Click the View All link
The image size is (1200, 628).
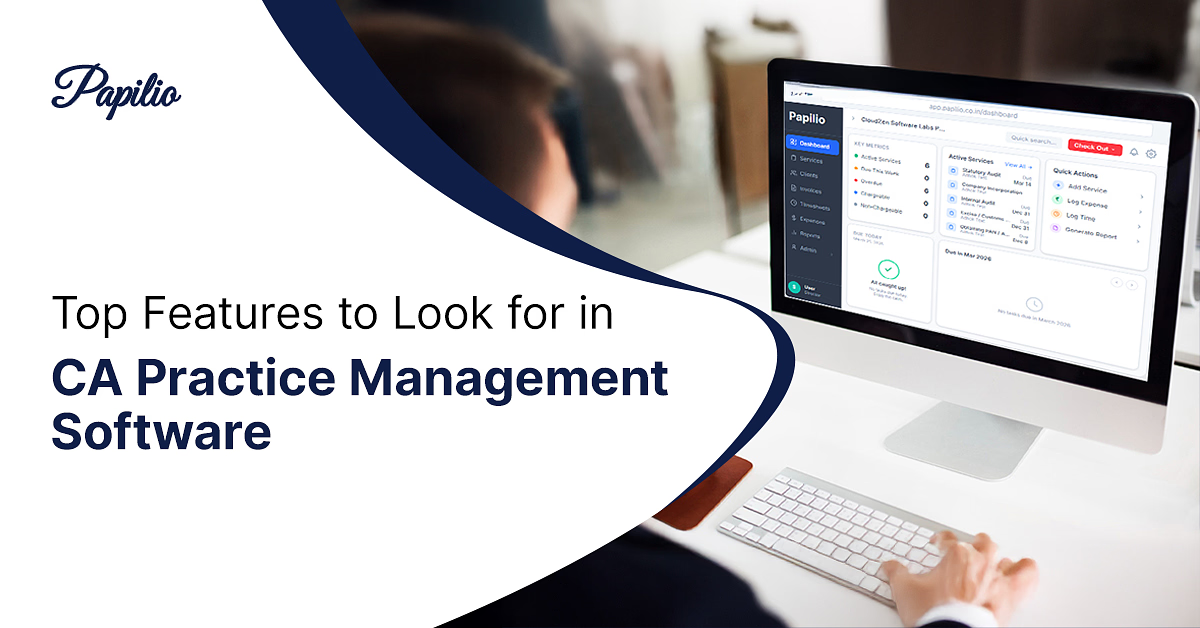[x=1018, y=165]
